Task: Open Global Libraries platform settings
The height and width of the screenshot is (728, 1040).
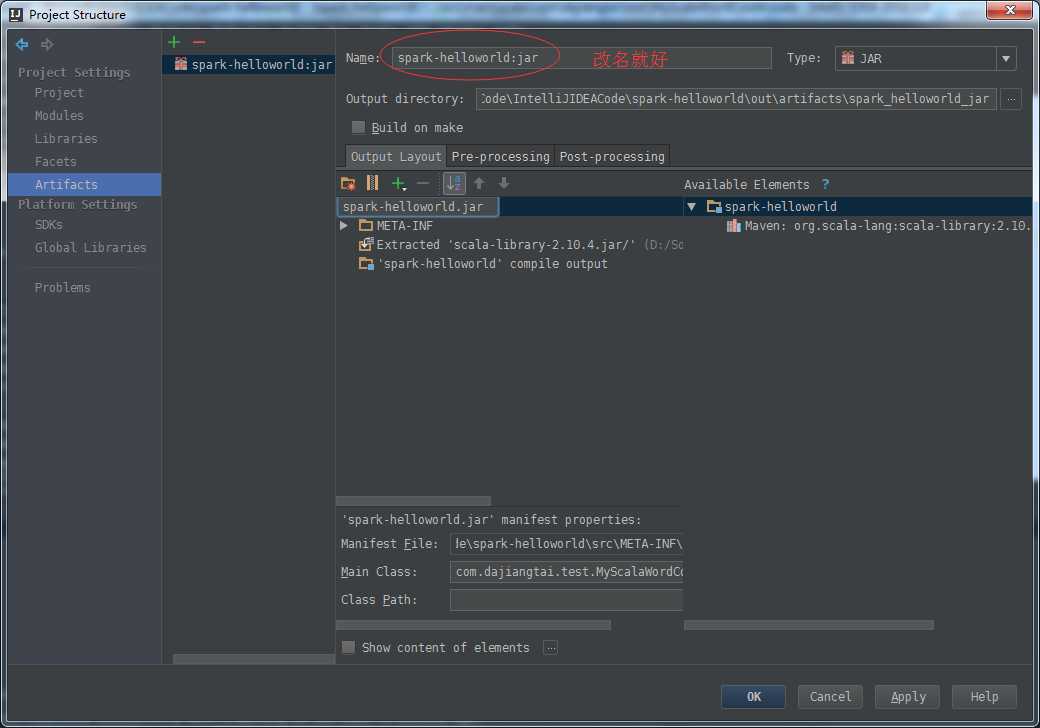Action: 90,247
